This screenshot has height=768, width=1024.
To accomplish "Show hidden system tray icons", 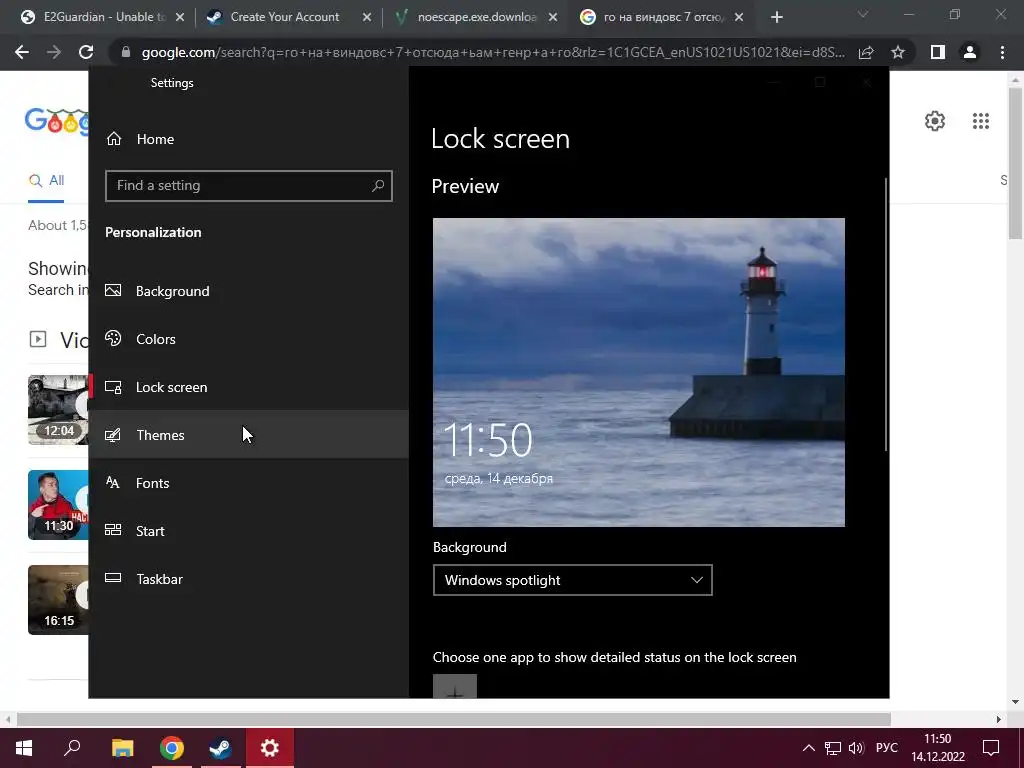I will click(808, 748).
